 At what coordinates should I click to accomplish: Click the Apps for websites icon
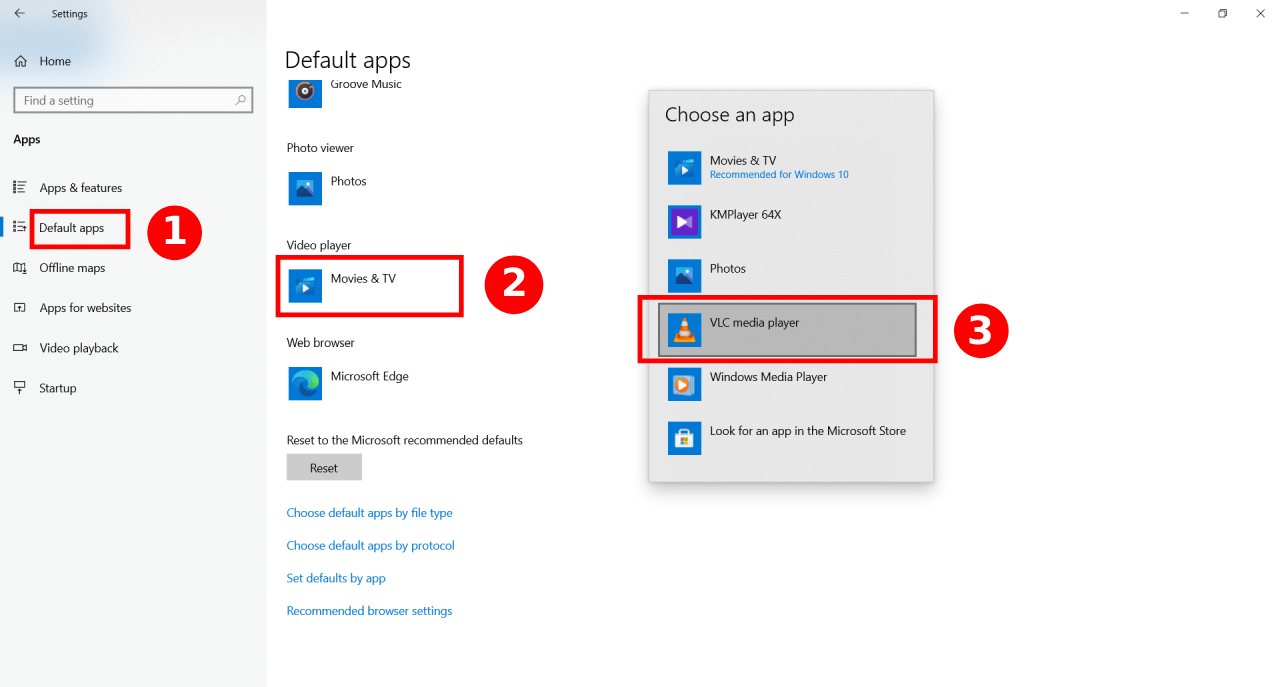click(x=19, y=308)
